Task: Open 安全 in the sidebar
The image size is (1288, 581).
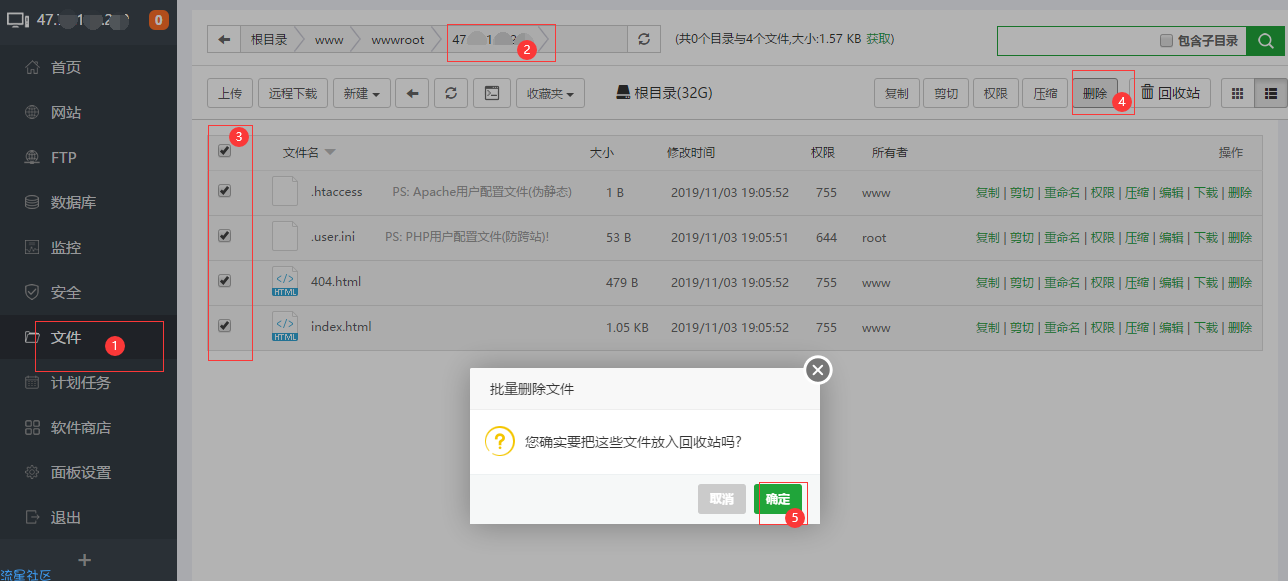Action: [x=66, y=292]
